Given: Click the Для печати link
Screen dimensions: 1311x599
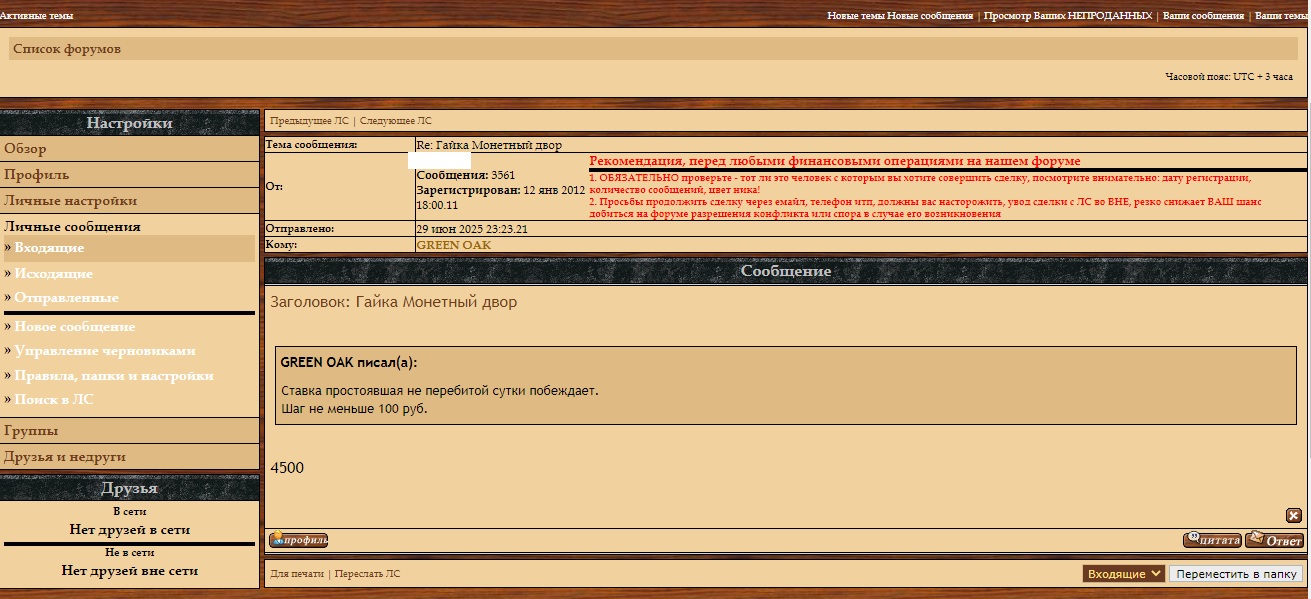Looking at the screenshot, I should coord(297,574).
